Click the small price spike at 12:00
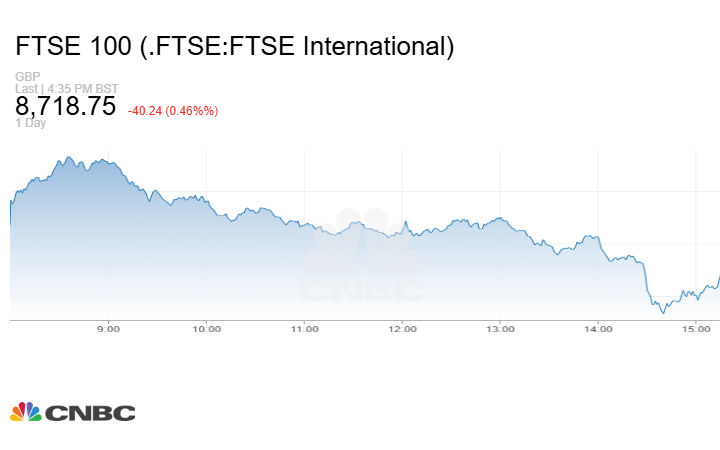 (405, 222)
